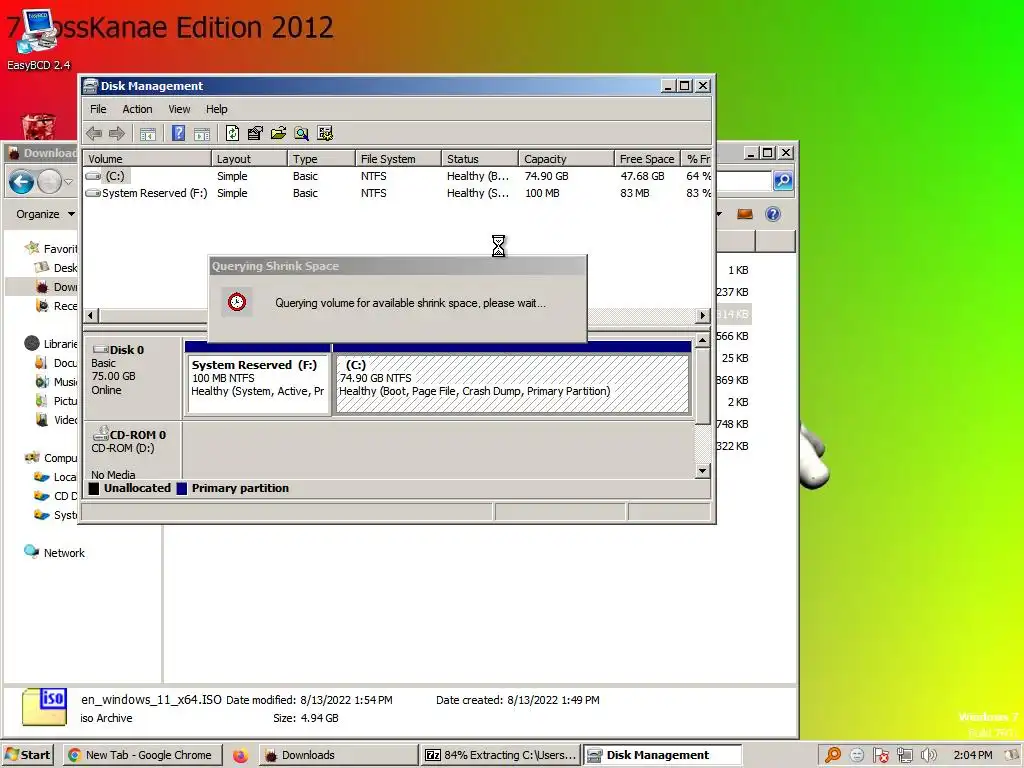Sort by the Capacity column header

point(567,159)
